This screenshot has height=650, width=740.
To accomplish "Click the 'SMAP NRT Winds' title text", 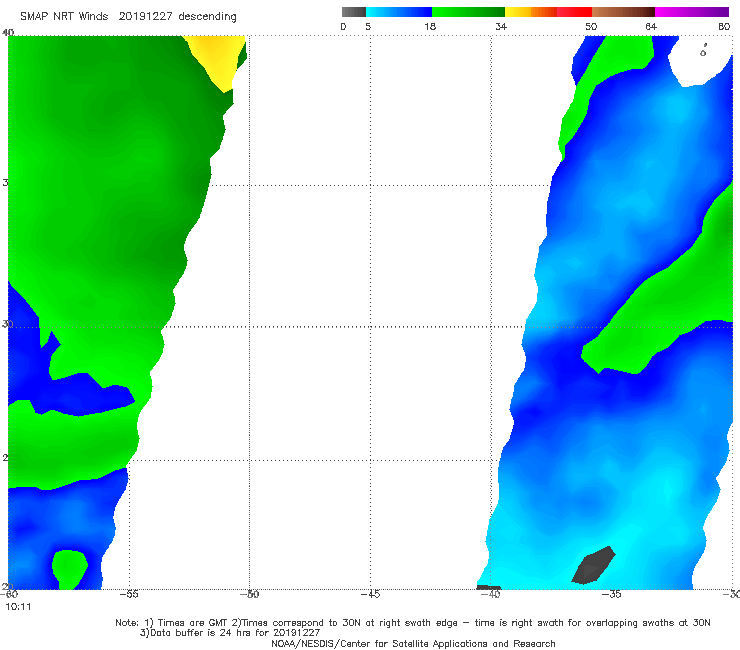I will (x=64, y=17).
